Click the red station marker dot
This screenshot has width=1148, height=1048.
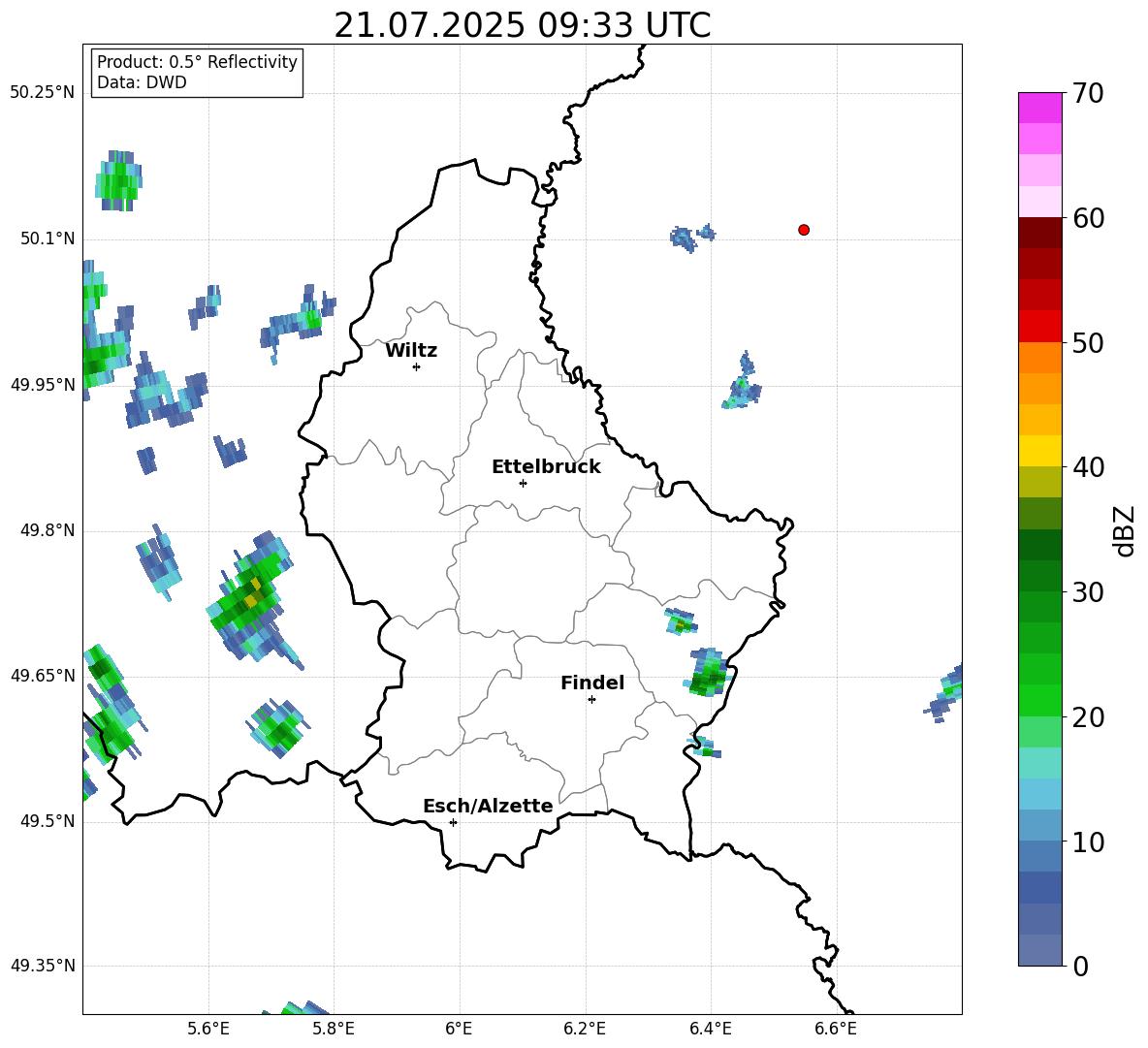[804, 230]
